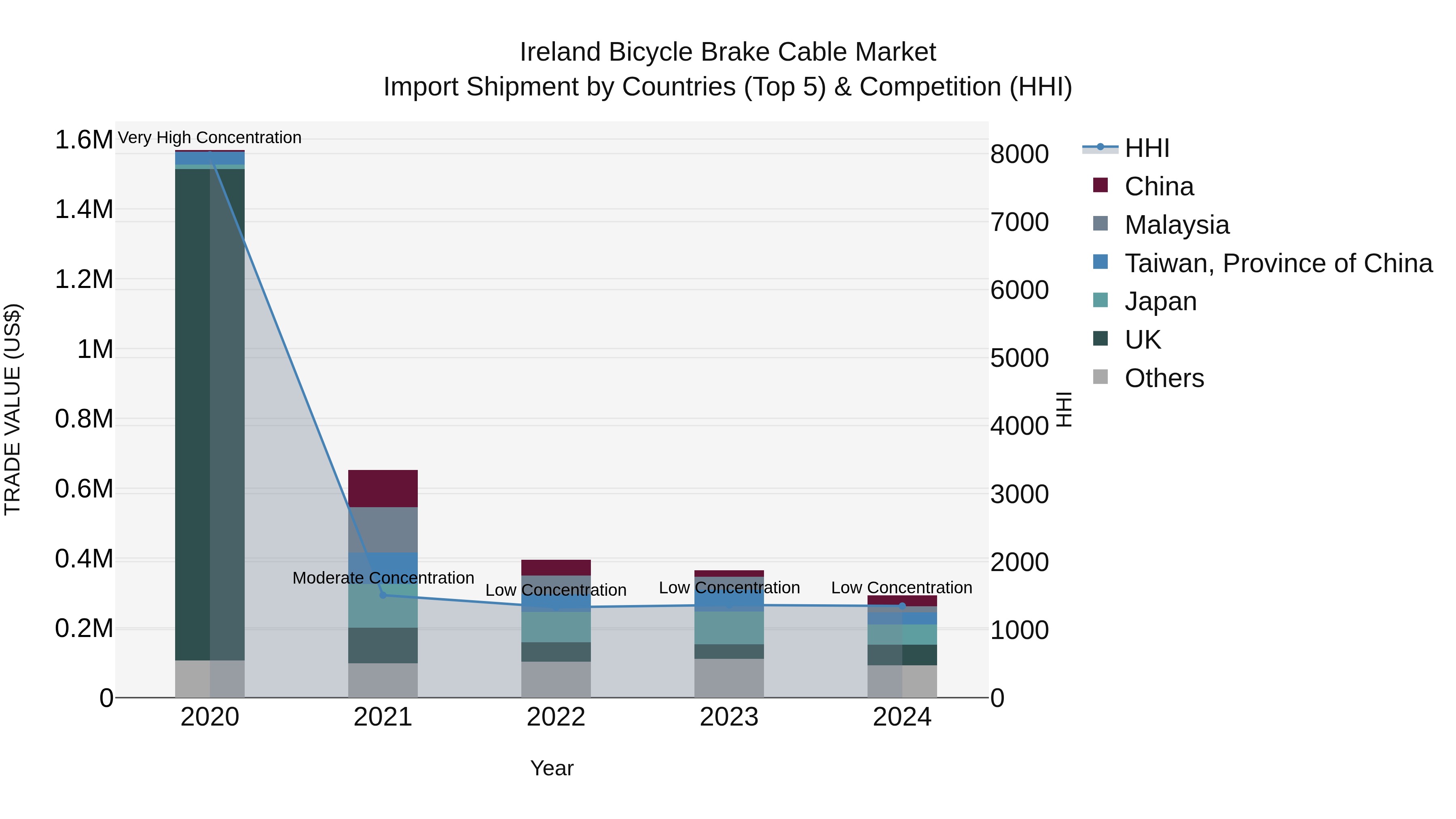Viewport: 1456px width, 819px height.
Task: Click the 2020 x-axis label
Action: pyautogui.click(x=210, y=717)
